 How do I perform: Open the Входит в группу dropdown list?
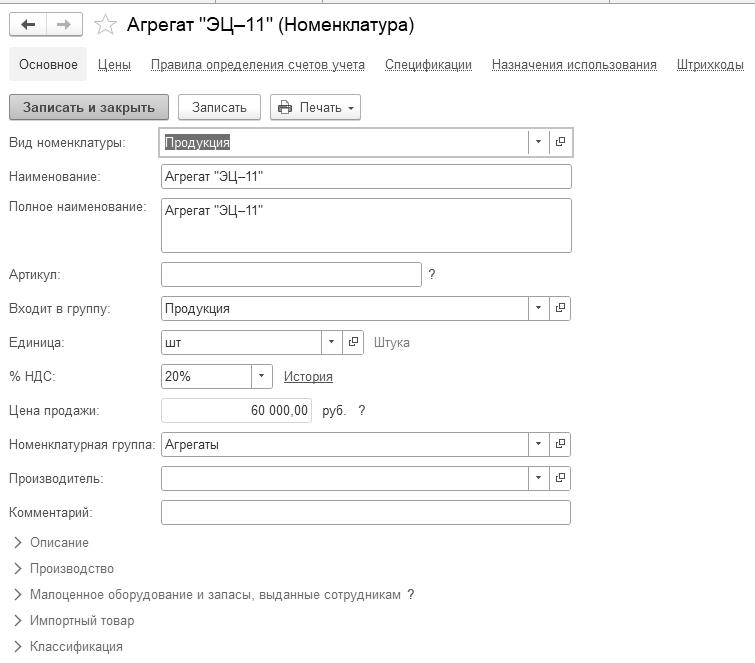point(539,308)
